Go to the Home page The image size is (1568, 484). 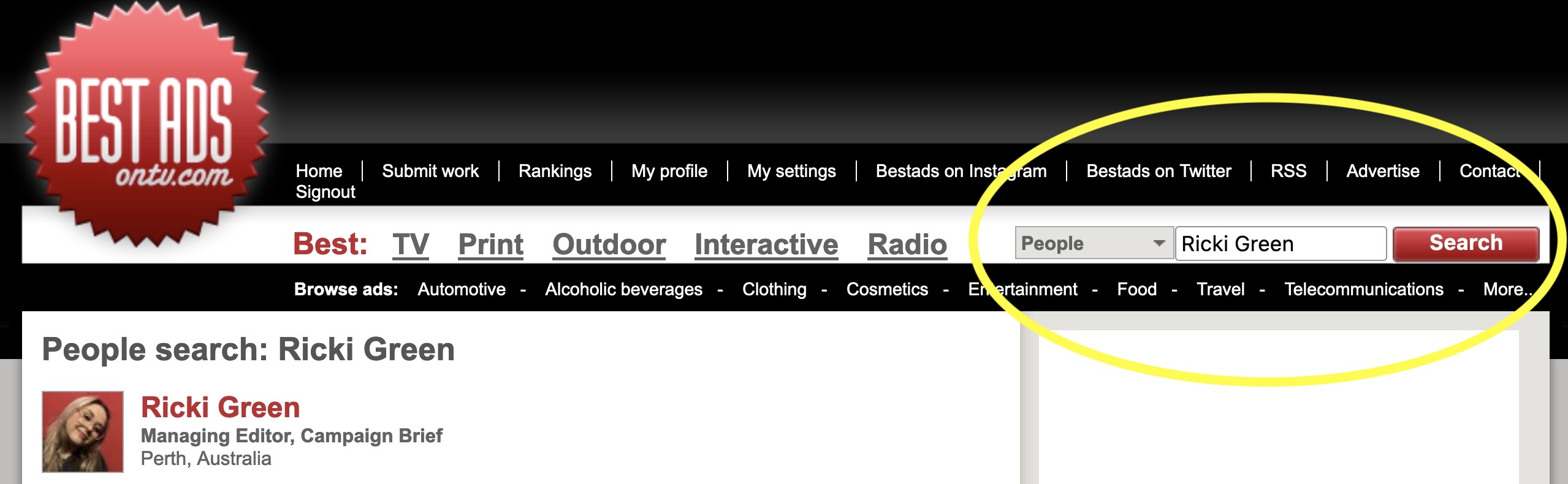pos(319,171)
